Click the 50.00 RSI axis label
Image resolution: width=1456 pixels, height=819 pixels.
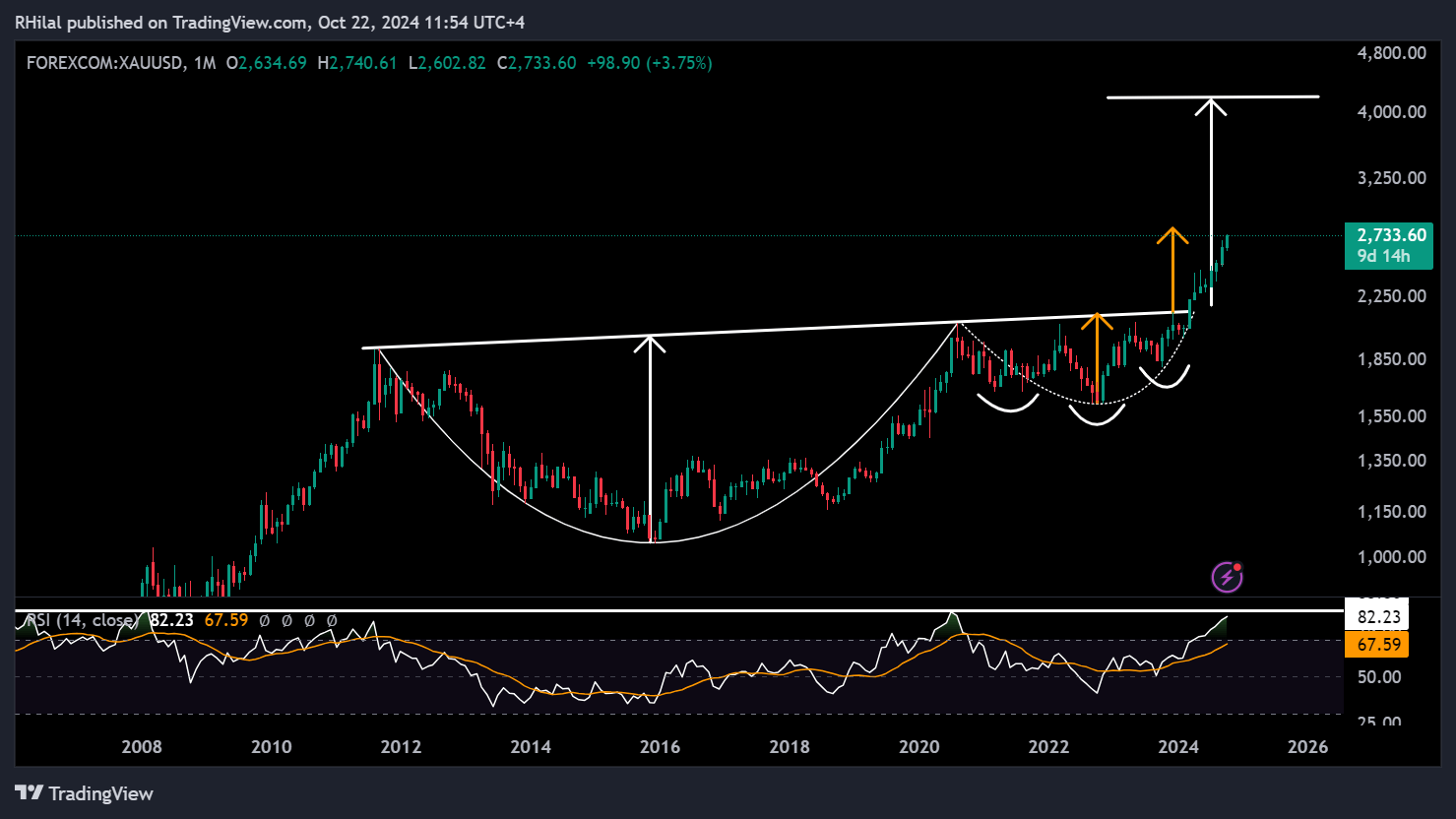[x=1379, y=677]
